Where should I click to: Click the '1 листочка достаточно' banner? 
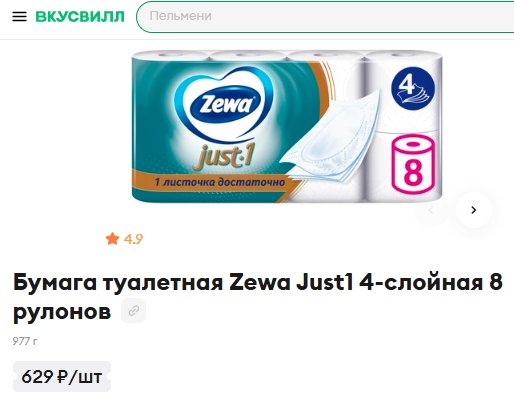tap(220, 182)
